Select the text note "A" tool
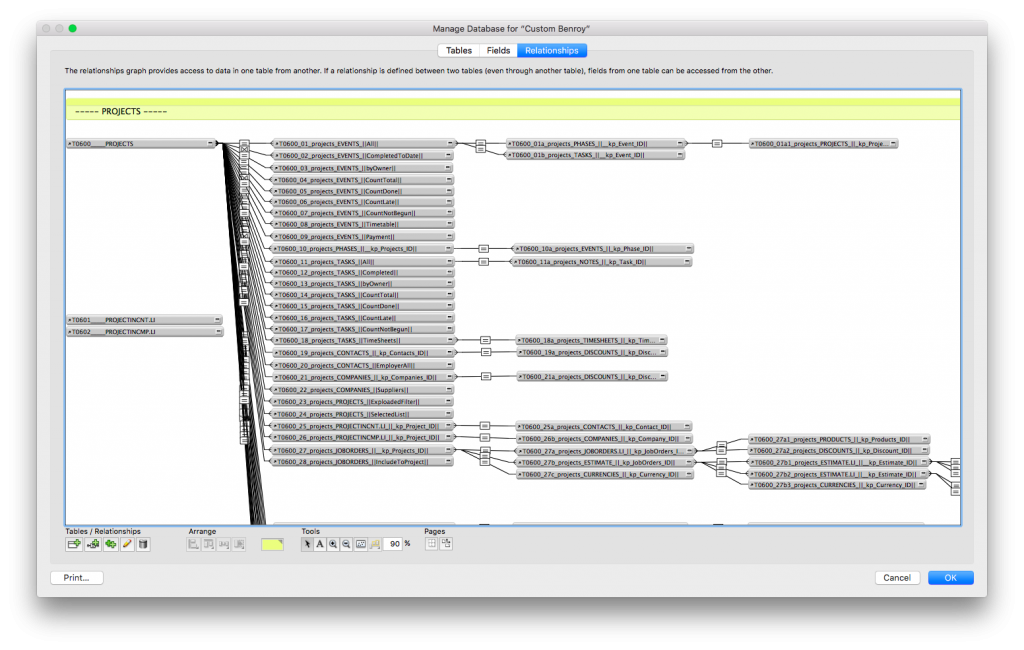 click(x=320, y=544)
